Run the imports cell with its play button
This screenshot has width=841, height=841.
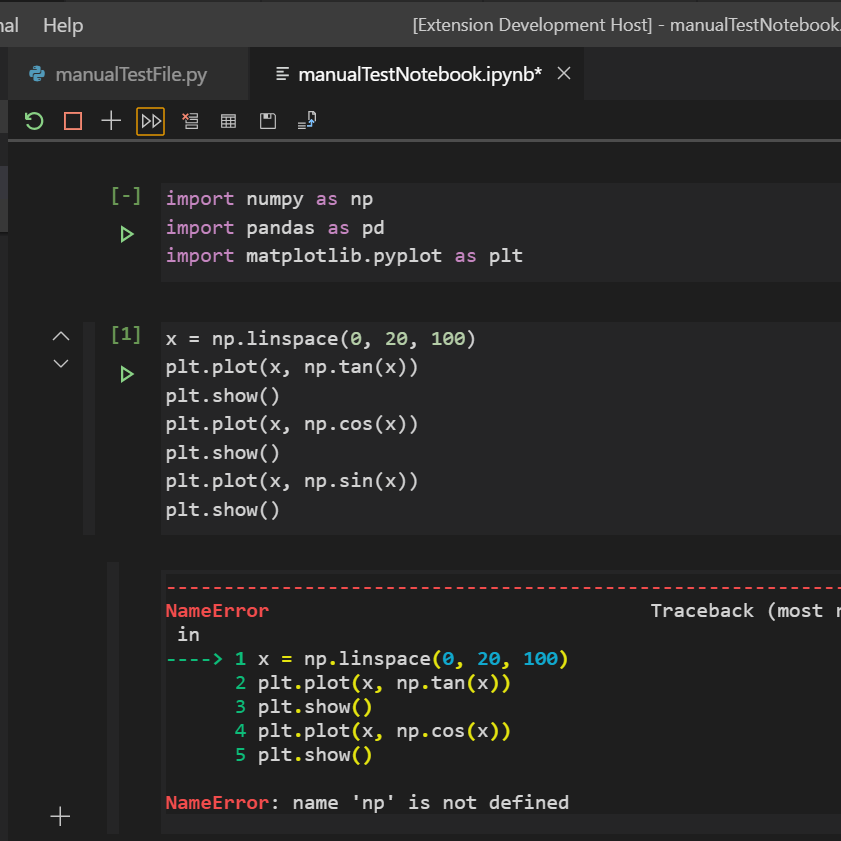tap(126, 234)
